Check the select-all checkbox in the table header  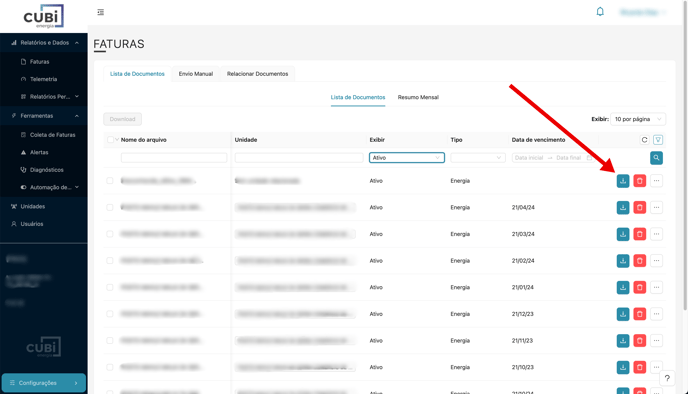[110, 140]
